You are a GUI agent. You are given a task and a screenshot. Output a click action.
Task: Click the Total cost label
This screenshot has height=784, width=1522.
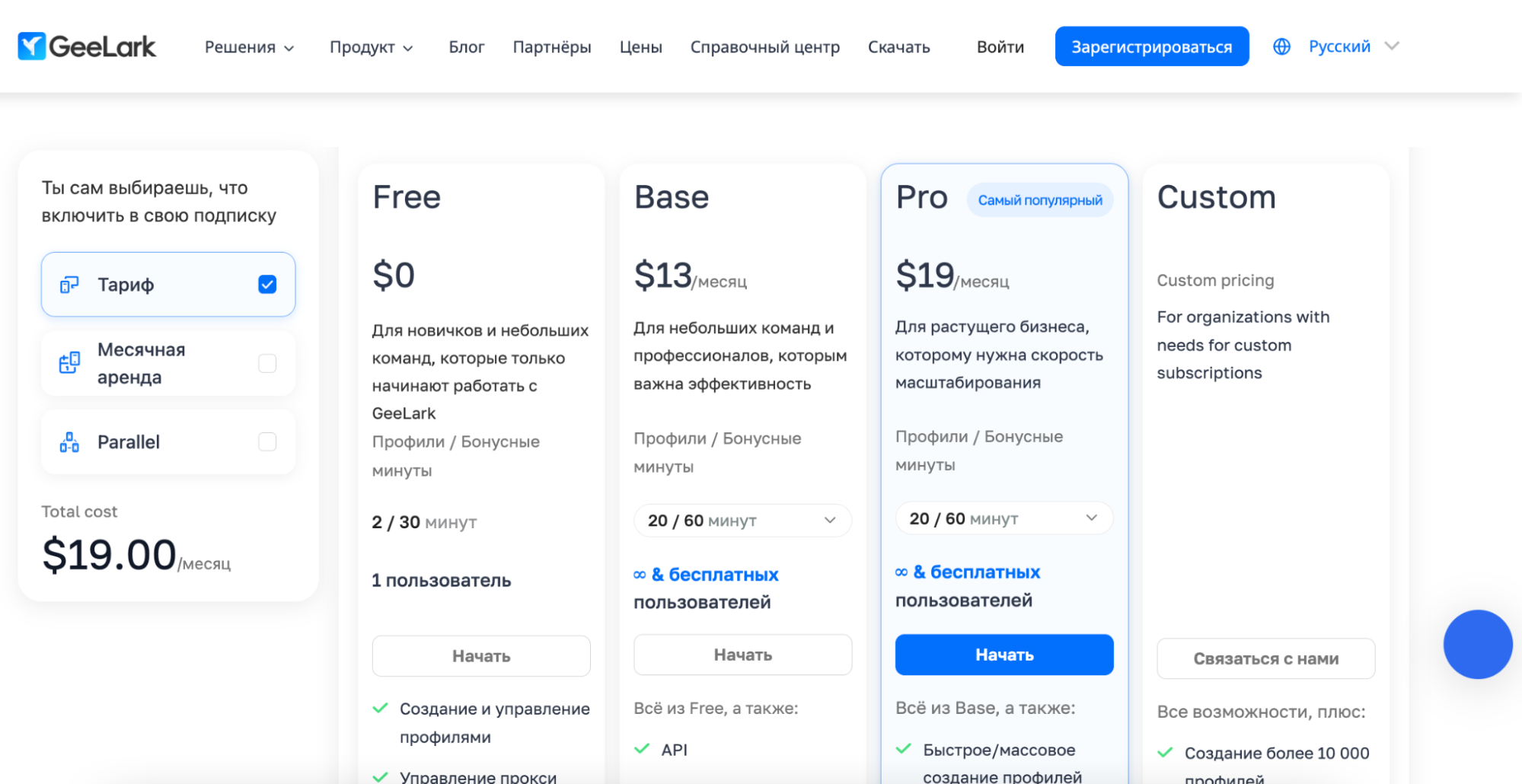click(x=79, y=512)
